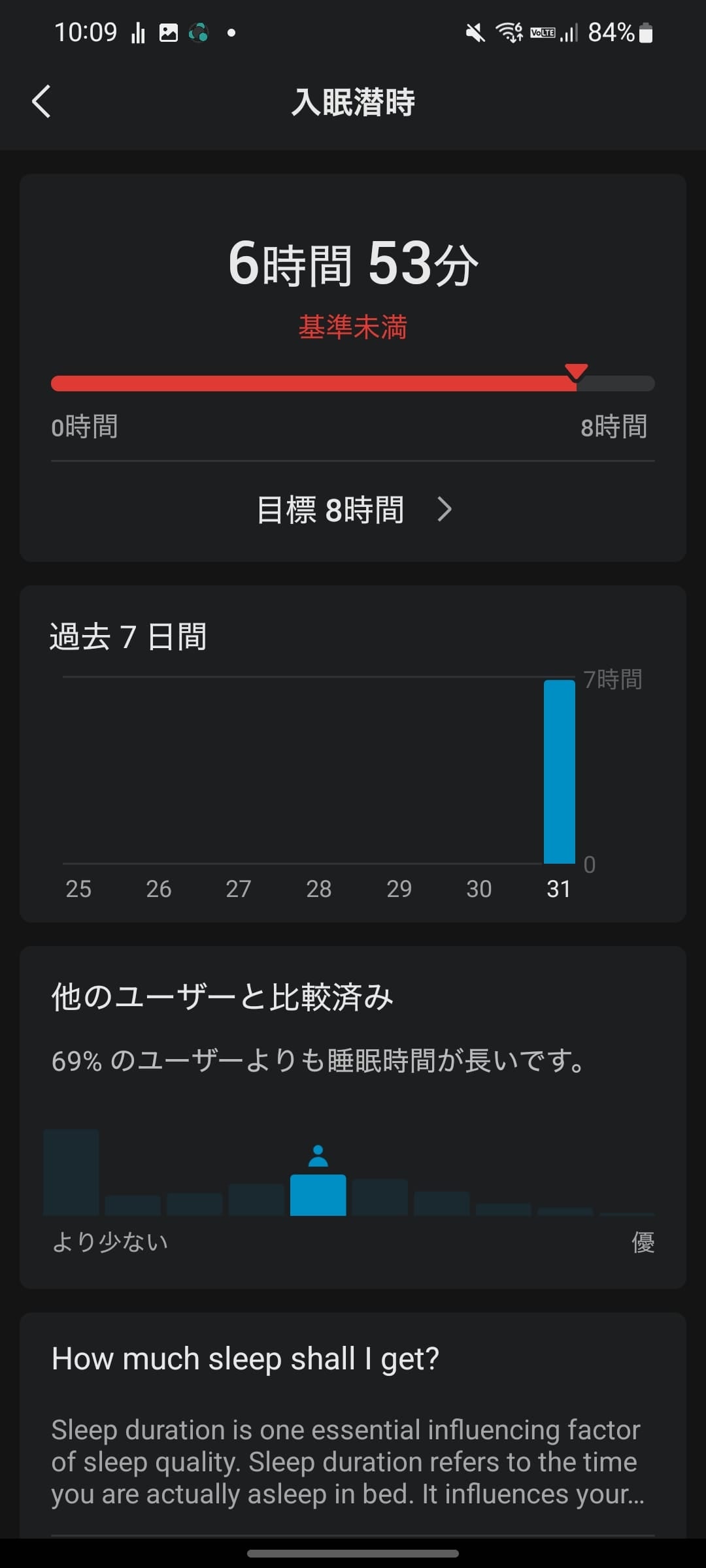Tap the Wi-Fi icon in status bar
706x1568 pixels.
pos(509,32)
